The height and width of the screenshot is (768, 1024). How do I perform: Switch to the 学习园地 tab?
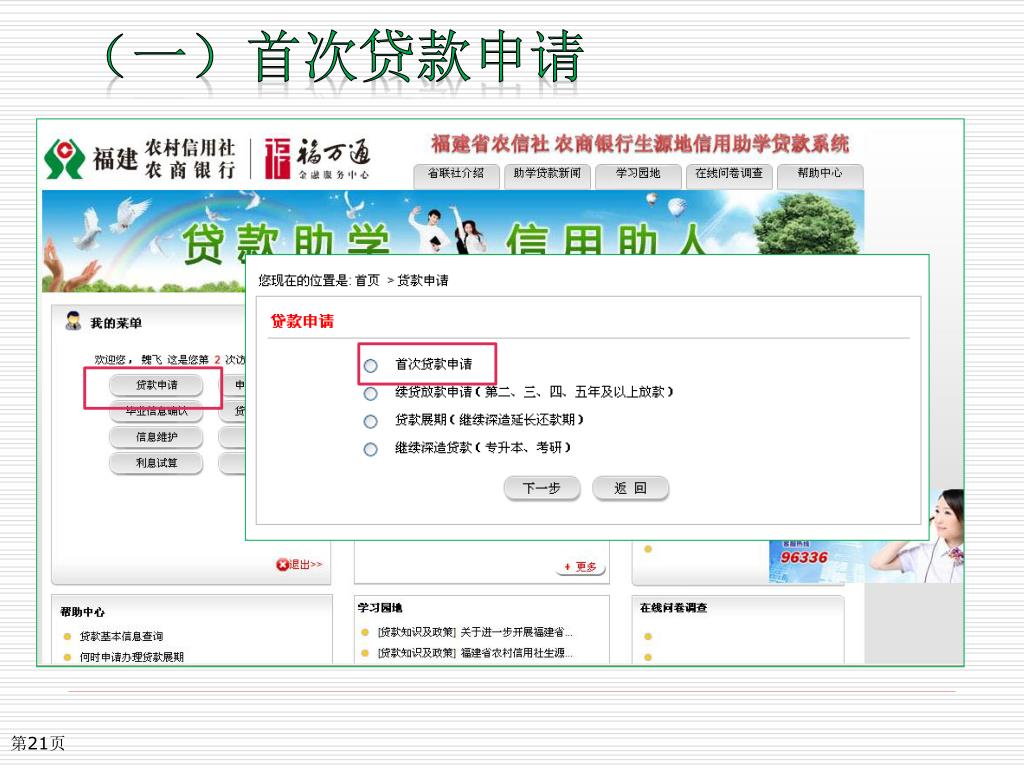(x=638, y=176)
